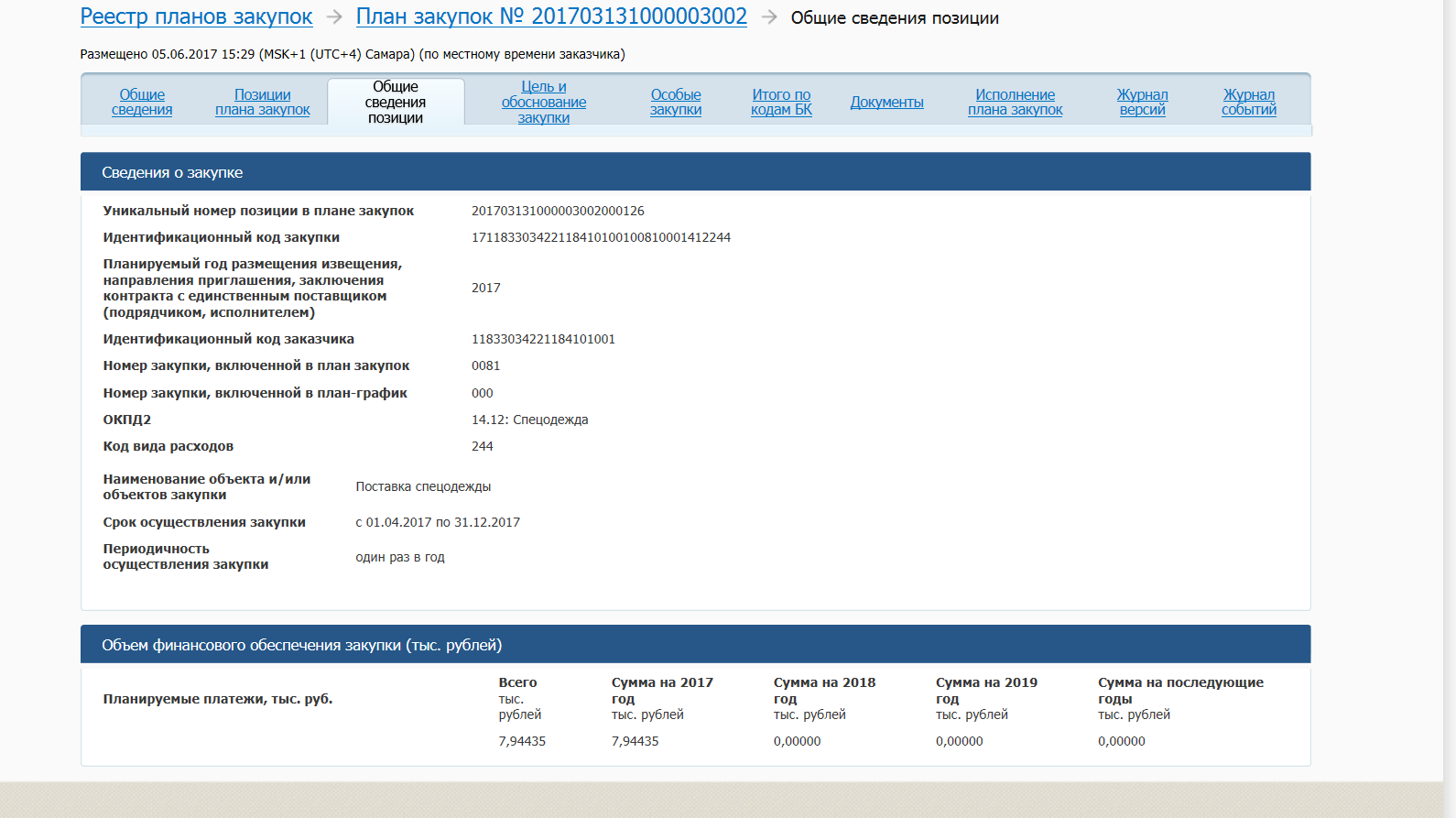Show the Итого по кодам БК tab

[781, 102]
